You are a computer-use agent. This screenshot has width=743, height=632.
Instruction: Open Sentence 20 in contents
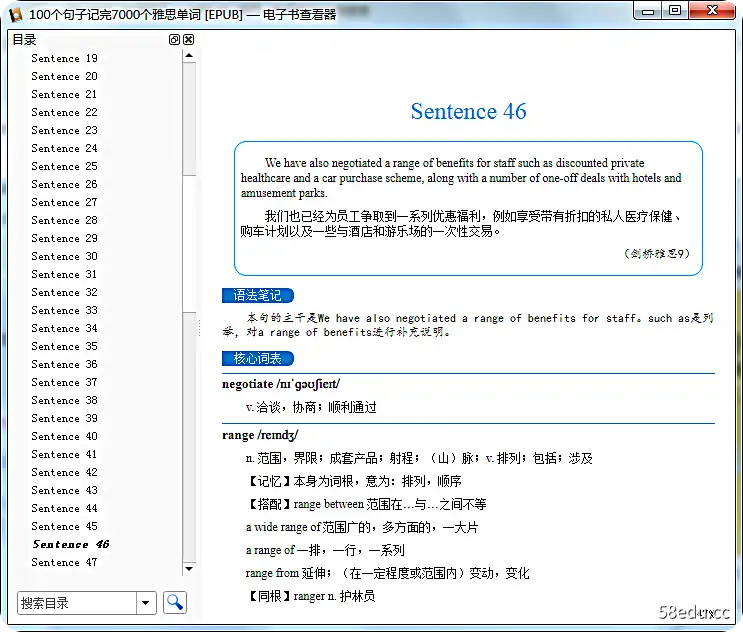(x=64, y=76)
